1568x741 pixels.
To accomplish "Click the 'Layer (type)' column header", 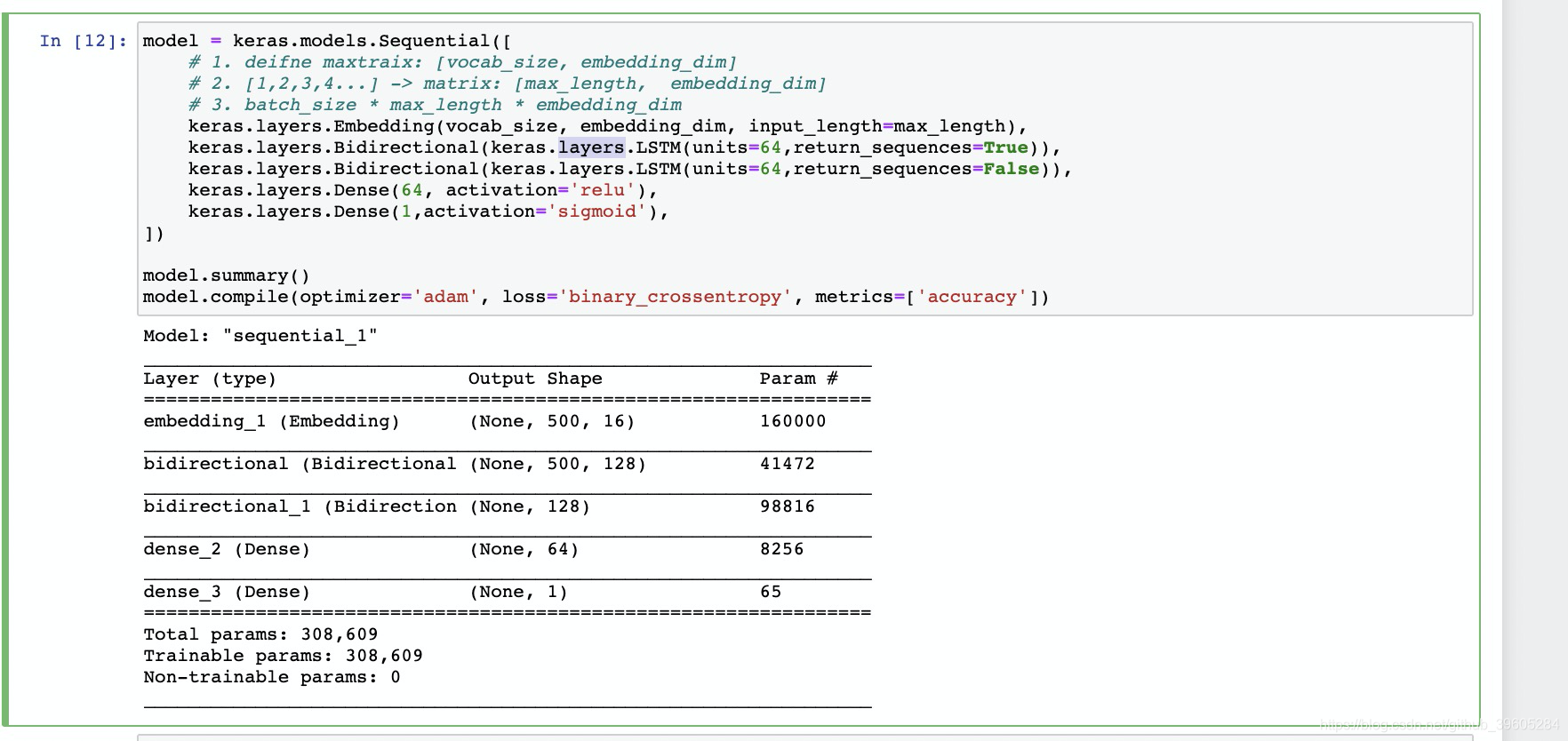I will [210, 378].
